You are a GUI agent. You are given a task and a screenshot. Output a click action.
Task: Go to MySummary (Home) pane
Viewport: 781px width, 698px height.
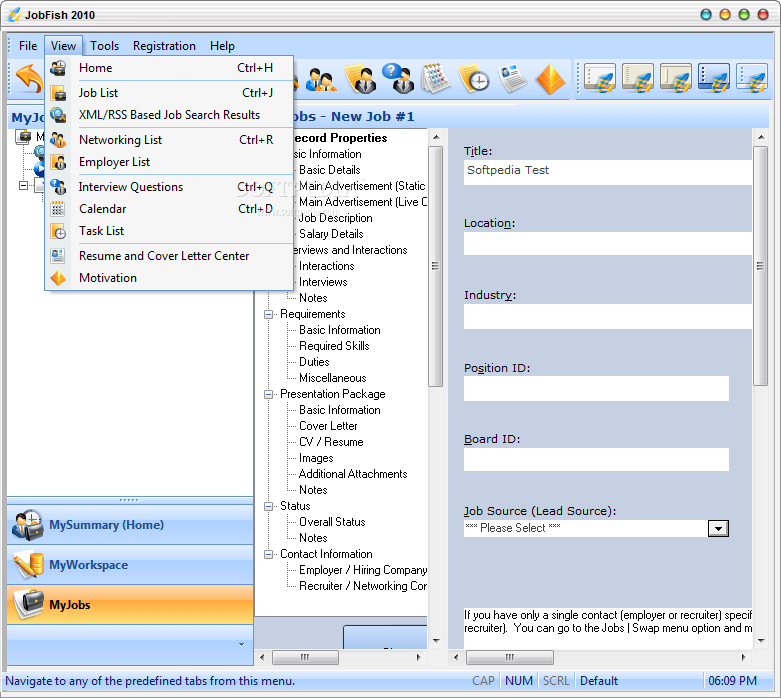click(x=130, y=525)
